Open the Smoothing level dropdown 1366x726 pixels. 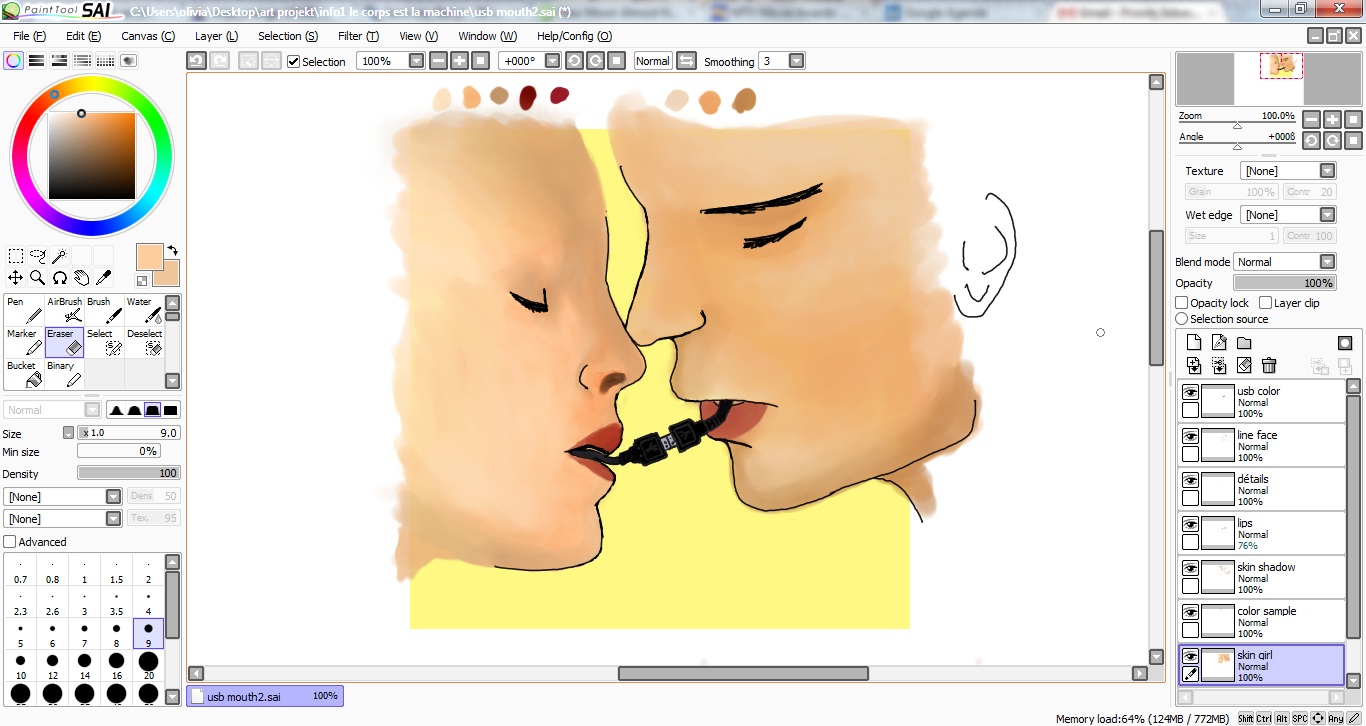click(796, 61)
